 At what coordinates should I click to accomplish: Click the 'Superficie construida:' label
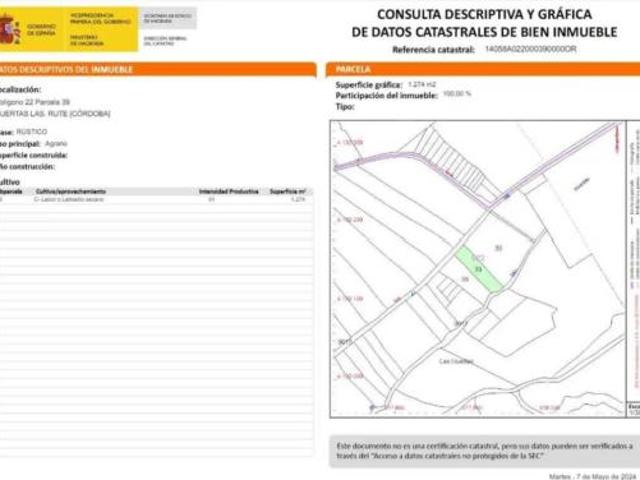[33, 156]
